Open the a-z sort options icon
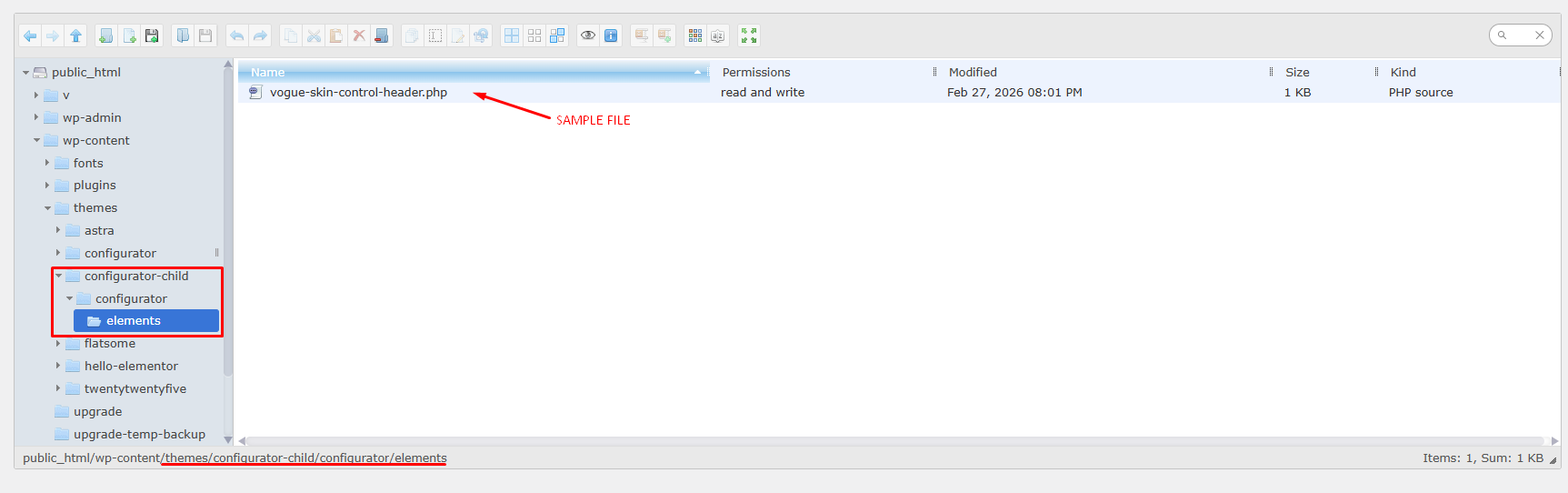The image size is (1568, 493). (718, 35)
